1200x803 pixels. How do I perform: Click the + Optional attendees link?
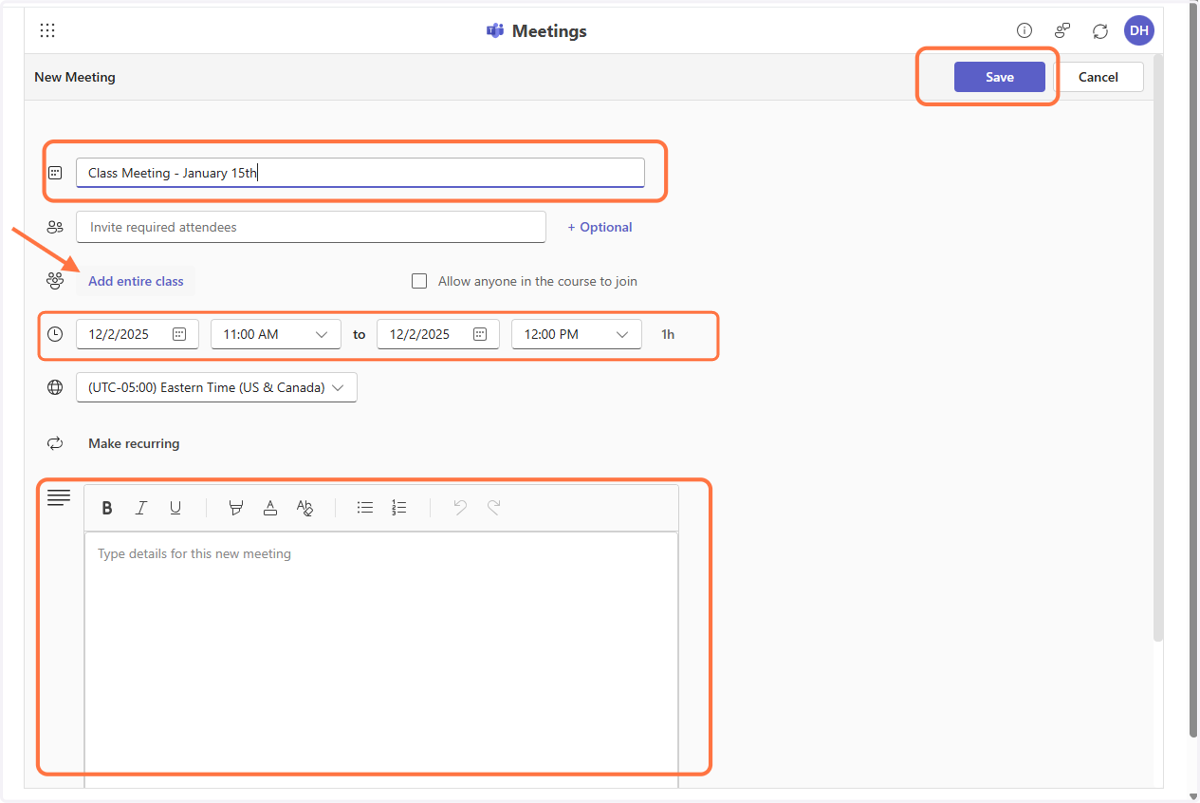[600, 227]
